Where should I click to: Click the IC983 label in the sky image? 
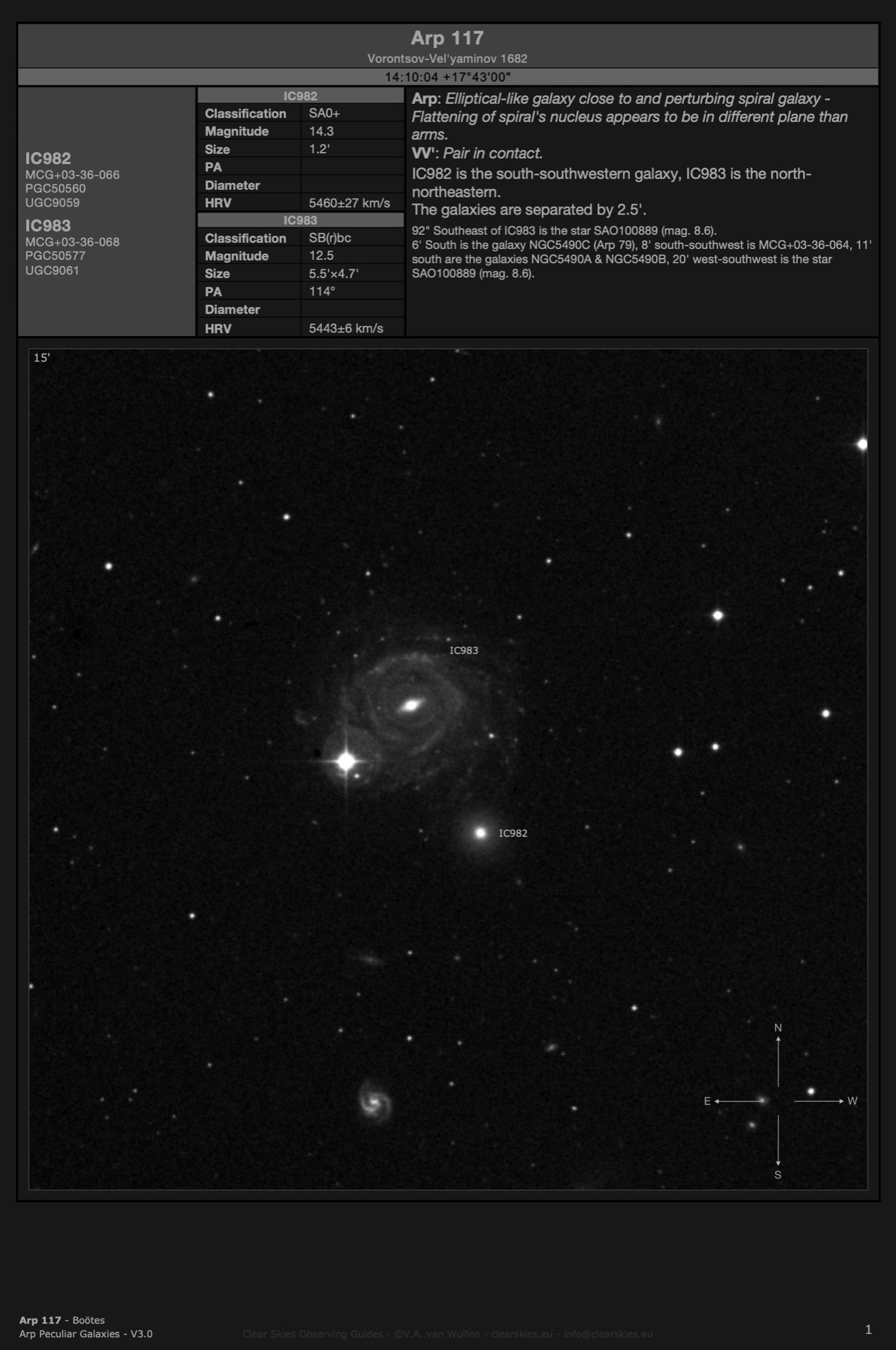pyautogui.click(x=464, y=650)
